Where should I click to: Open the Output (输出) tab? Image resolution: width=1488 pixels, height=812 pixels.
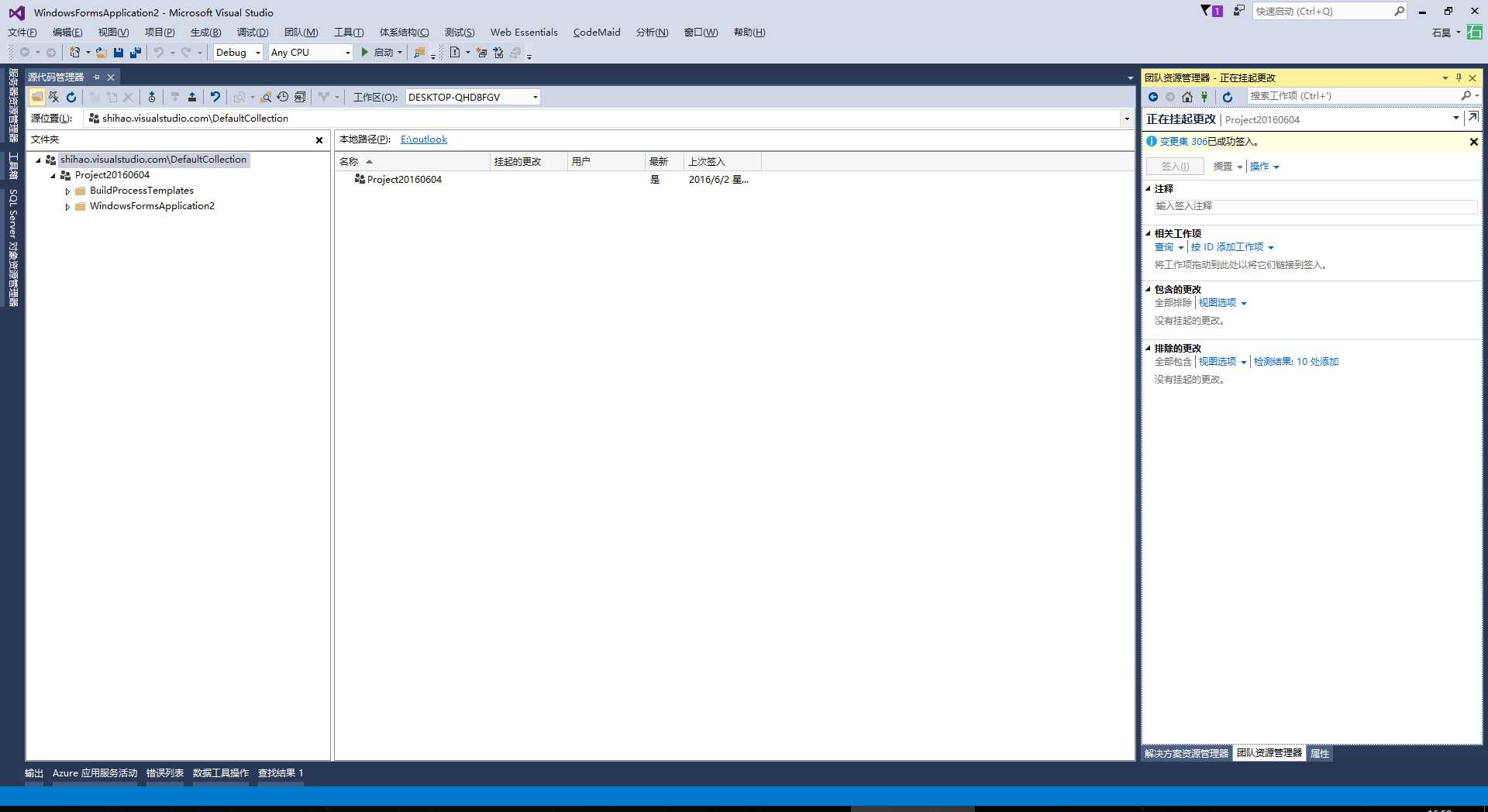point(34,773)
